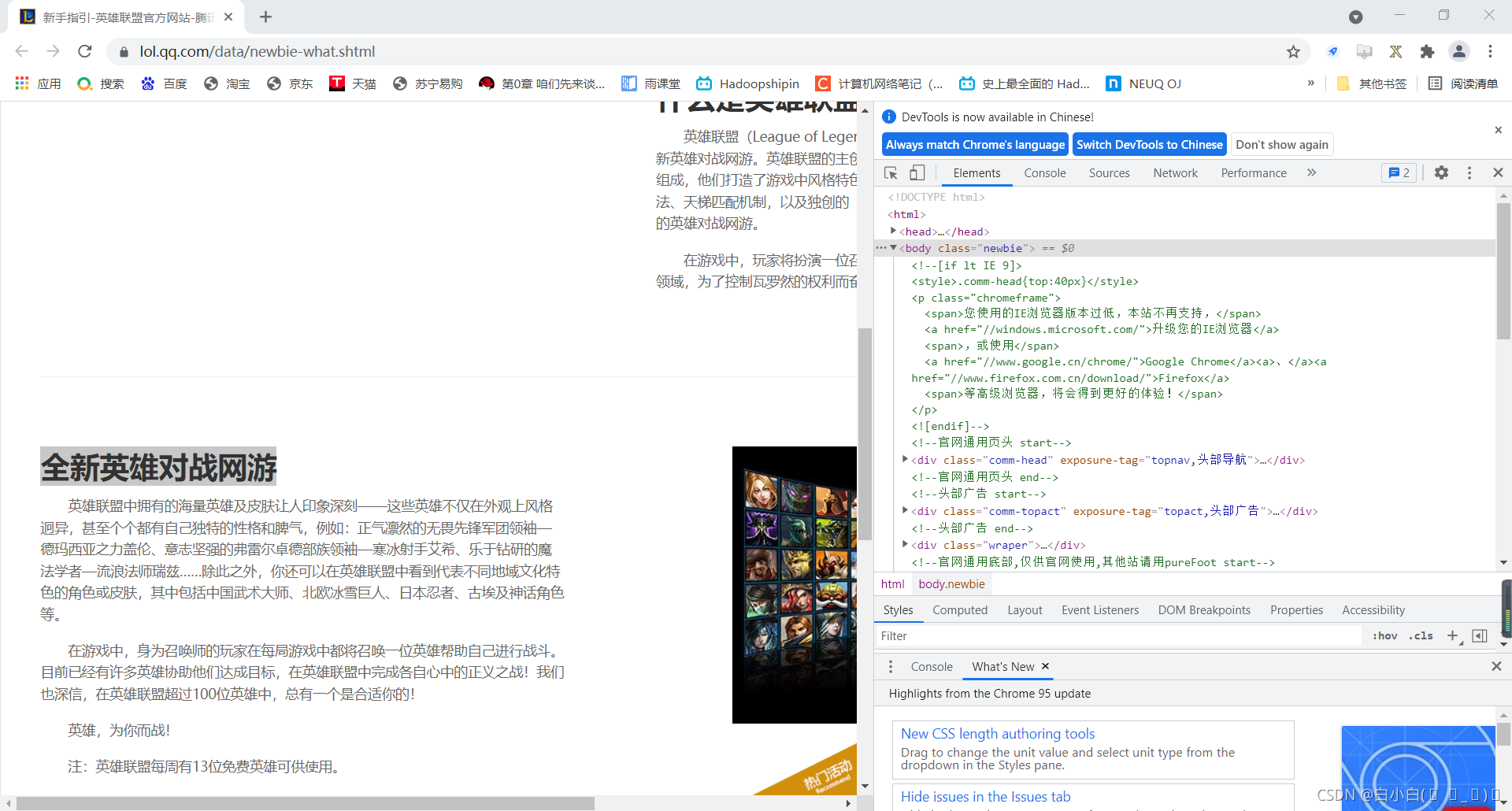Close the 新手指引 browser tab
Screen dimensions: 1512x811
(x=228, y=17)
